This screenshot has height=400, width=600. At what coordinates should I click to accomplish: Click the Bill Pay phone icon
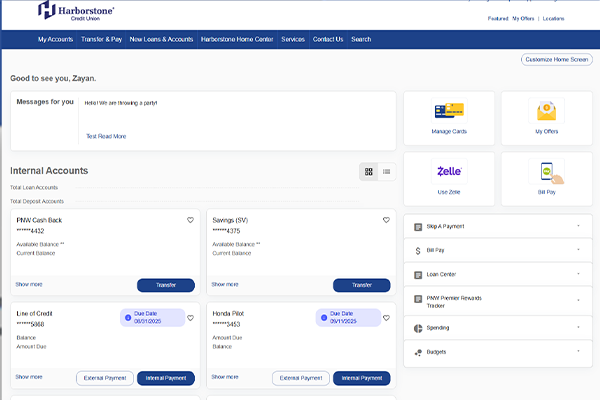click(x=546, y=172)
